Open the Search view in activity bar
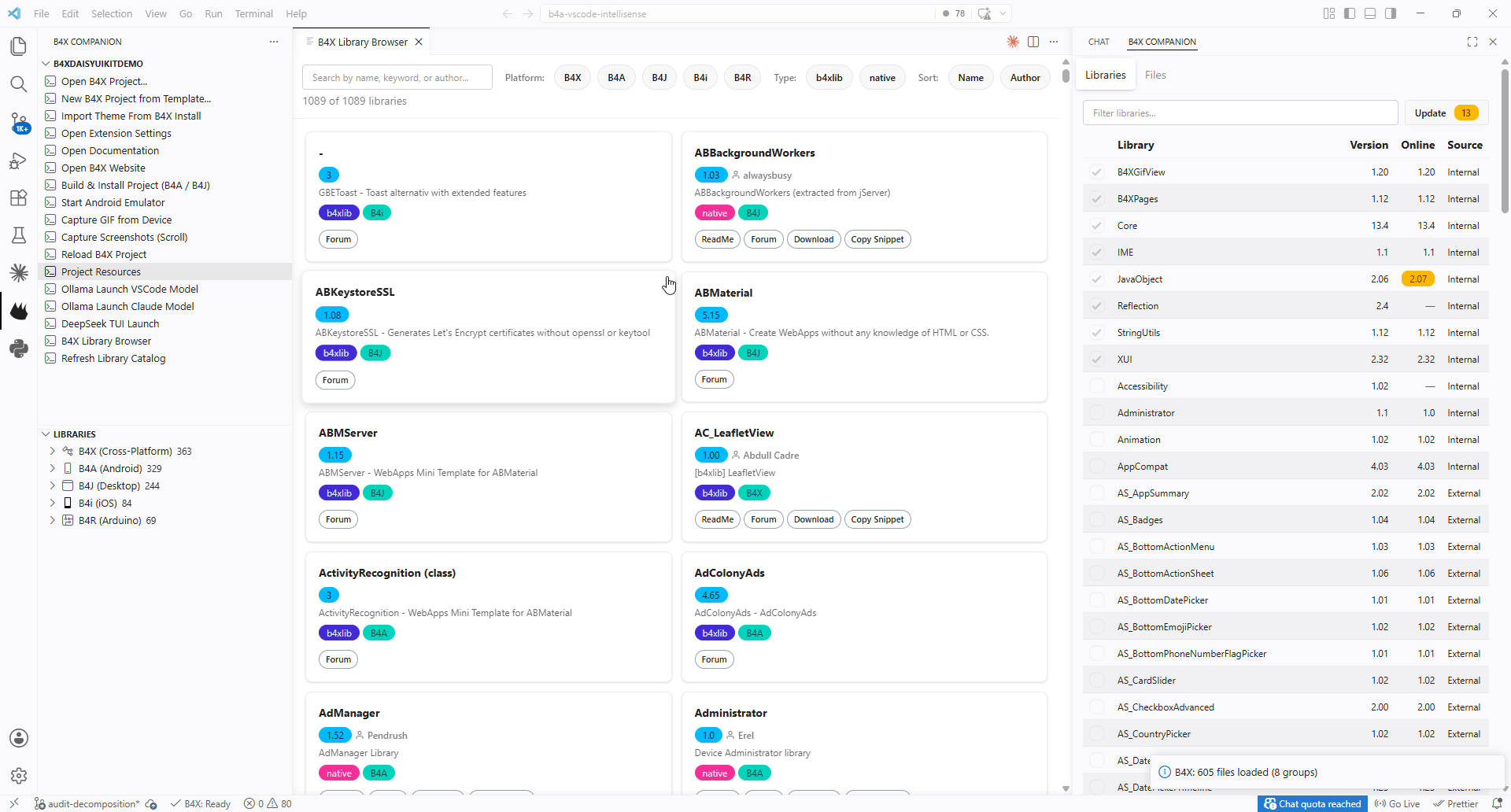The height and width of the screenshot is (812, 1511). point(19,84)
